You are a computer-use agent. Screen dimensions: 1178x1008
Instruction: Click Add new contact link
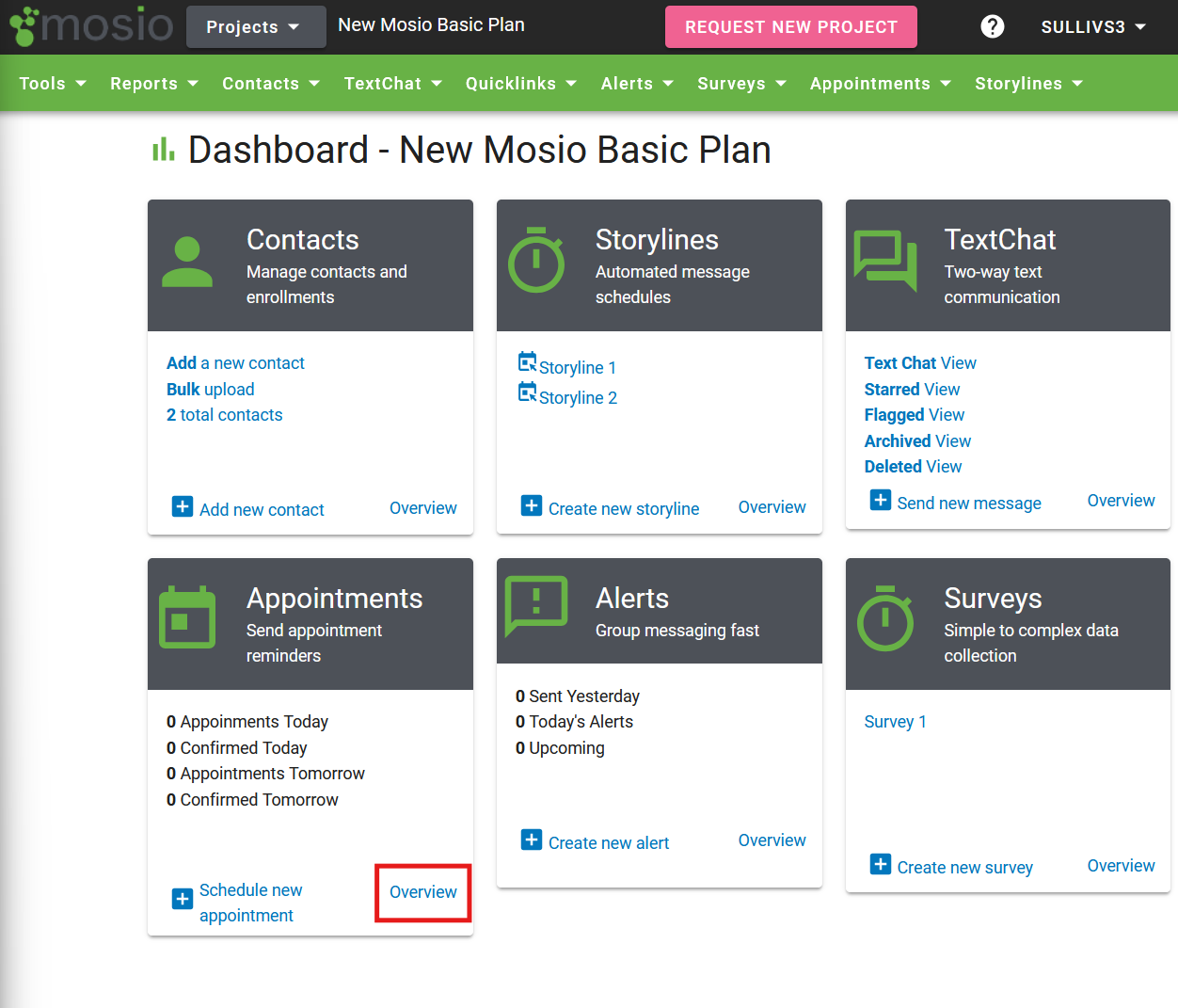pyautogui.click(x=262, y=509)
